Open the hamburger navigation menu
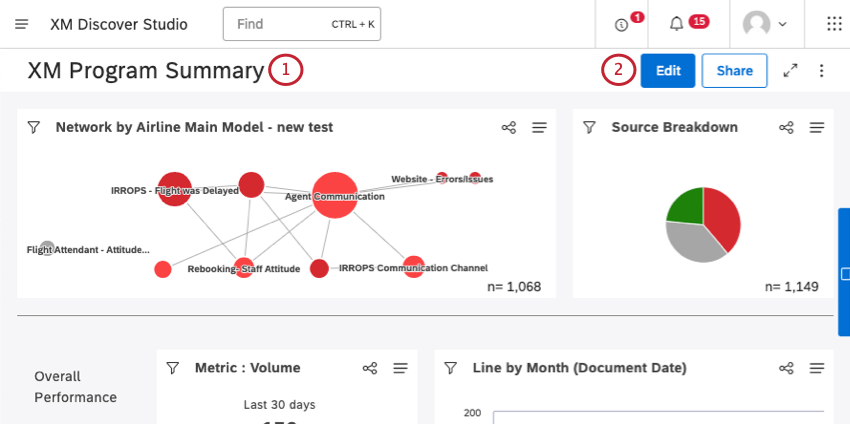 (22, 24)
